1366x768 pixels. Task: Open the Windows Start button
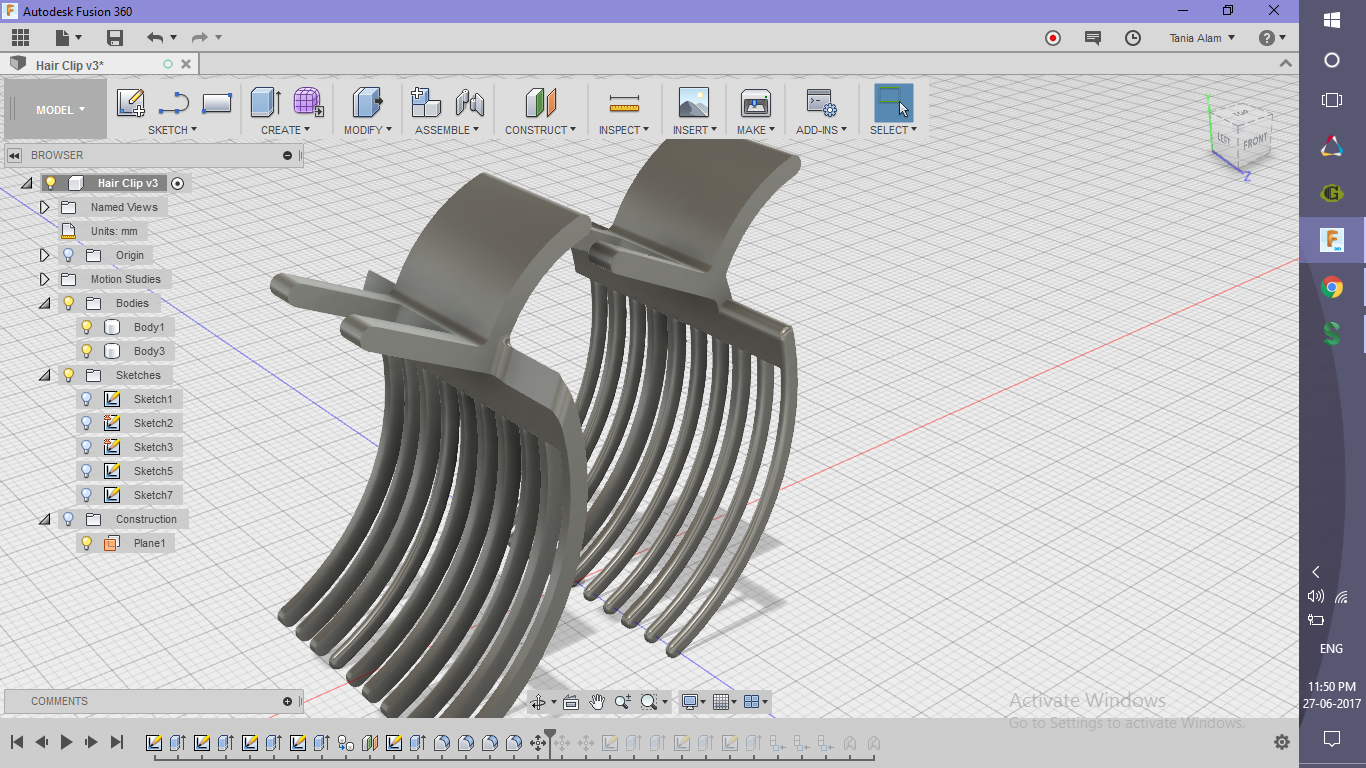point(1332,20)
